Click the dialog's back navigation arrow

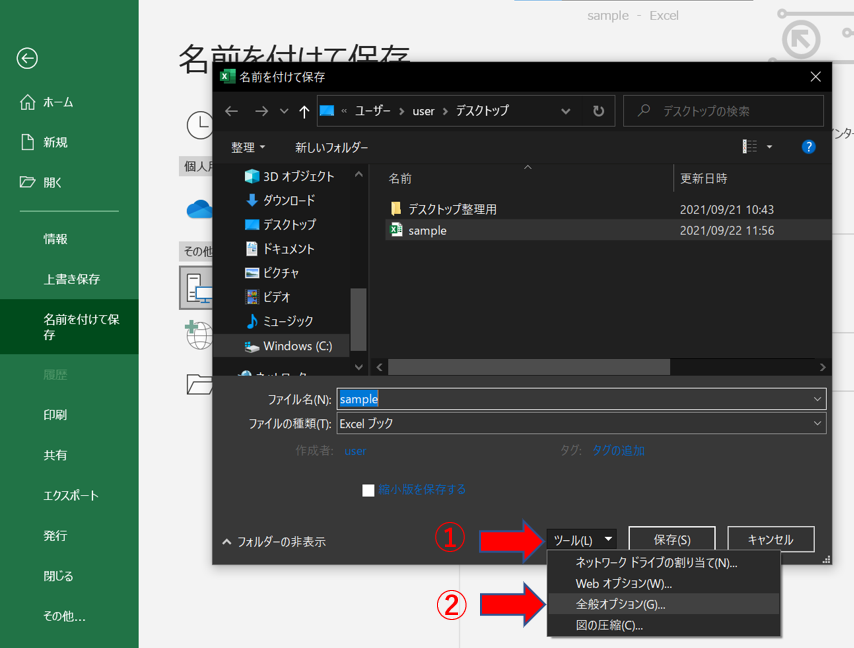tap(232, 111)
